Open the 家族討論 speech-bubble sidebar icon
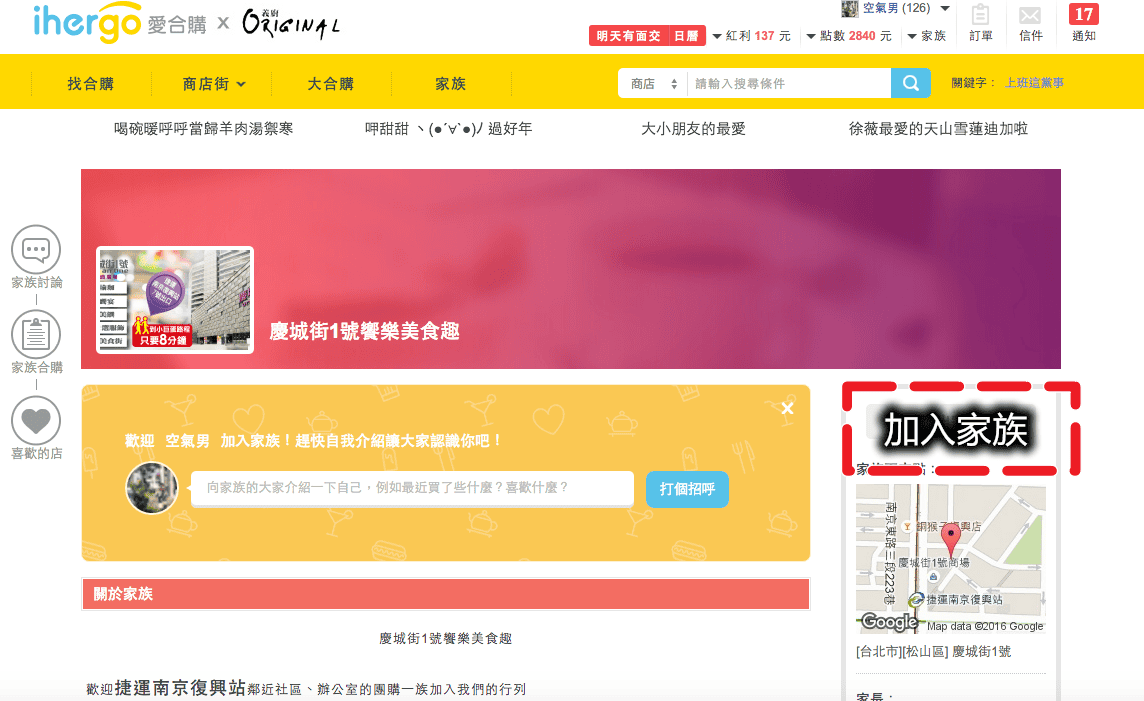Screen dimensions: 1144x701 coord(36,251)
